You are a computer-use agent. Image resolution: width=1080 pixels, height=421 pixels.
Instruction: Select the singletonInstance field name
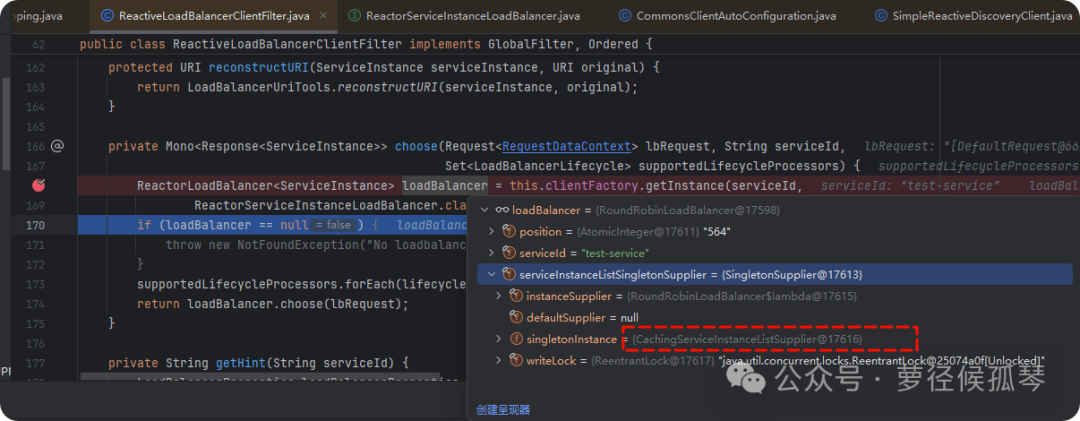571,339
